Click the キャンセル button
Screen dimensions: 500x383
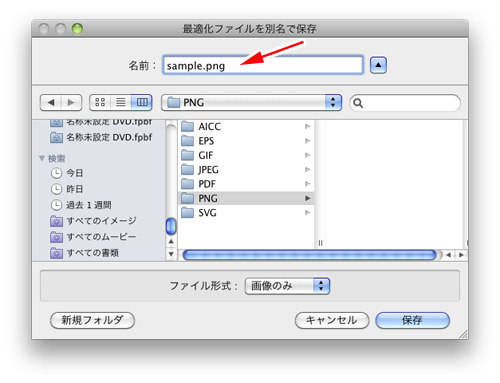click(x=332, y=320)
